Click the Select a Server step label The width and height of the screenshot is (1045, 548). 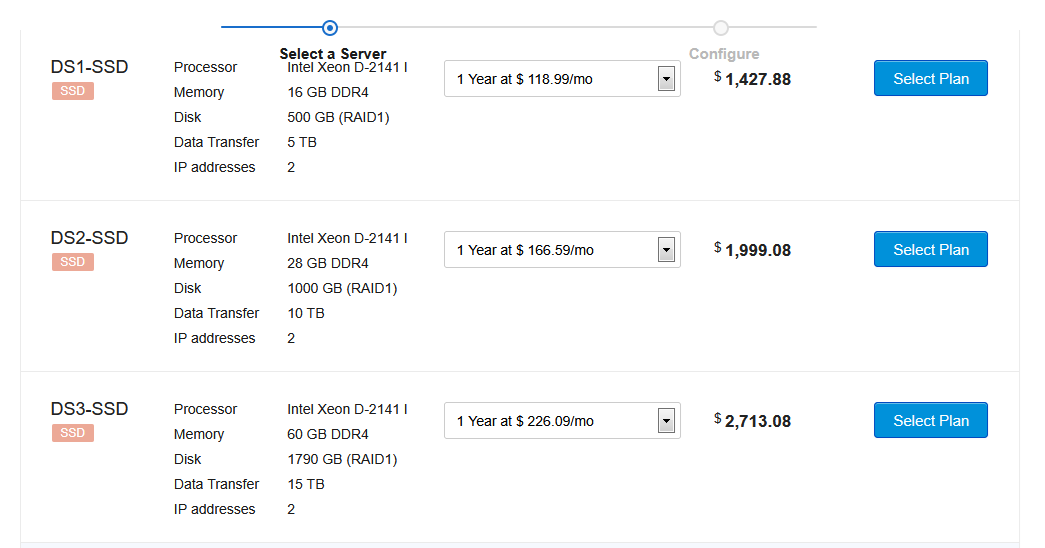[x=333, y=54]
